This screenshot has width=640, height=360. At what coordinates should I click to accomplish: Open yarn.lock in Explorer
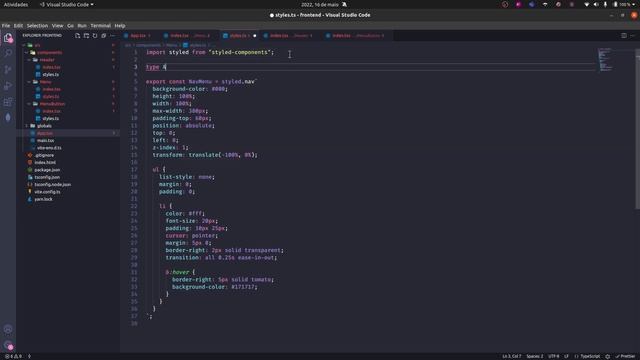pyautogui.click(x=43, y=199)
